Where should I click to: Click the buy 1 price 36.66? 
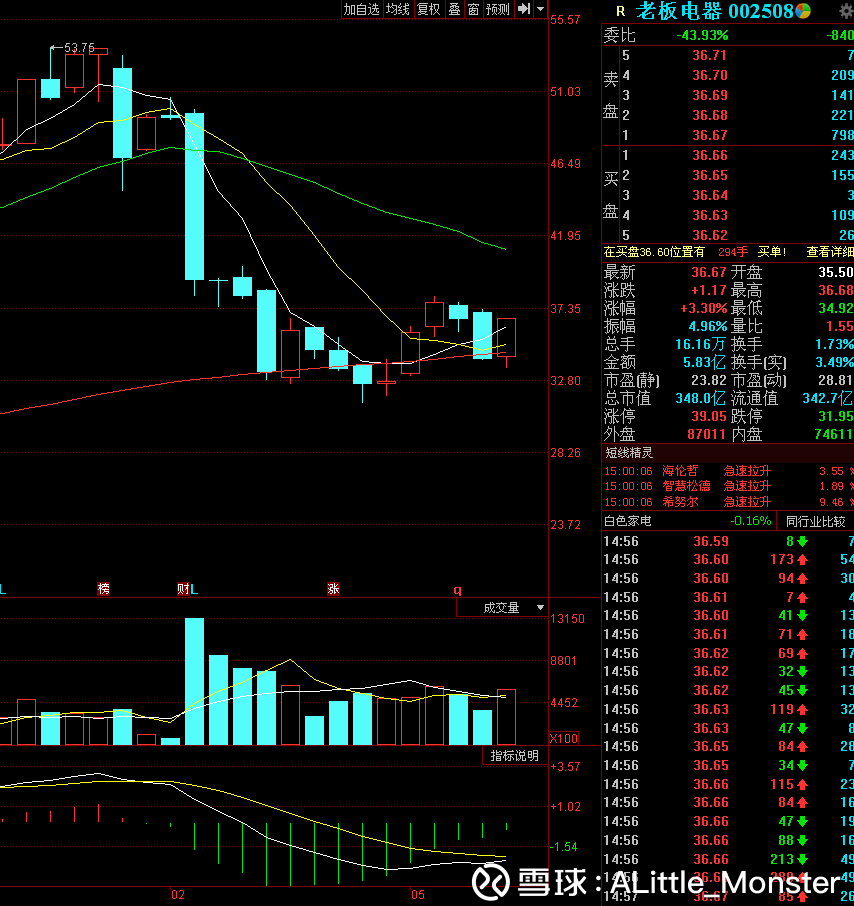point(710,155)
